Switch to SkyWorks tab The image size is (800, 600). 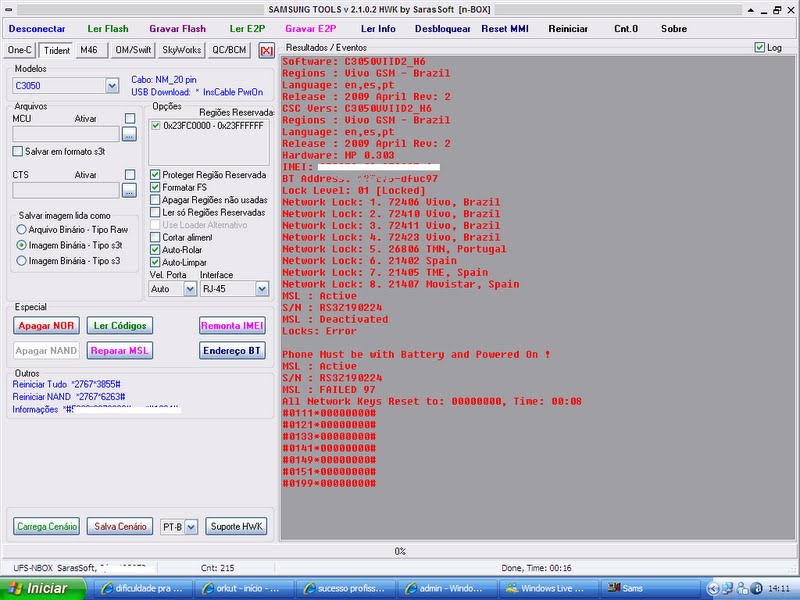coord(181,50)
